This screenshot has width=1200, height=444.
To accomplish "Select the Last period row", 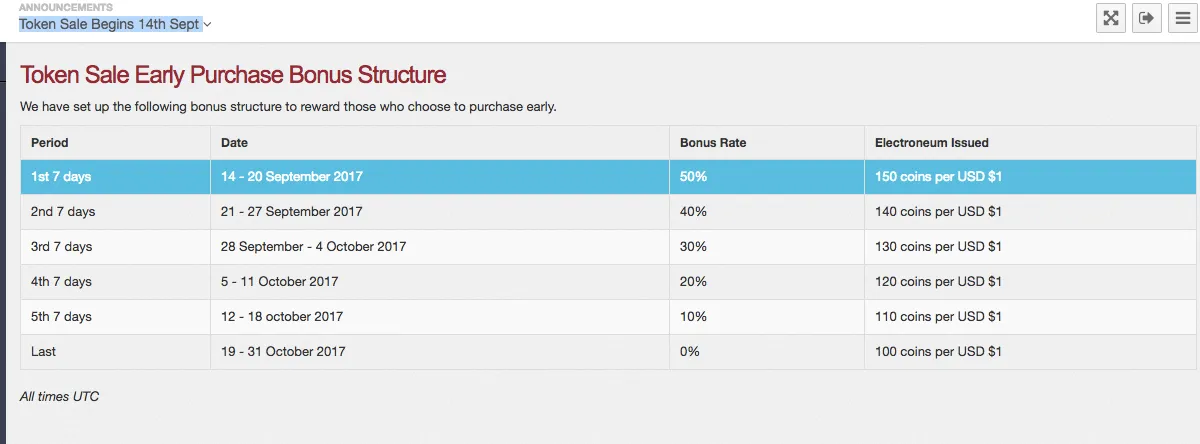I will coord(608,352).
